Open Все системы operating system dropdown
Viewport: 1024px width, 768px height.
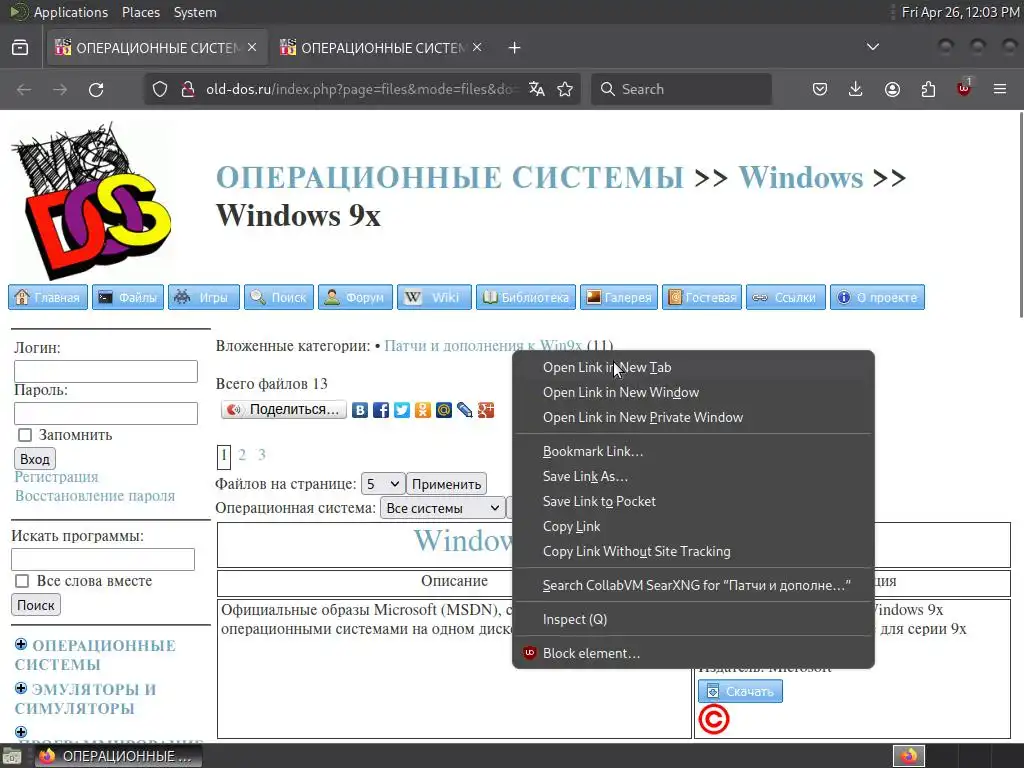442,508
